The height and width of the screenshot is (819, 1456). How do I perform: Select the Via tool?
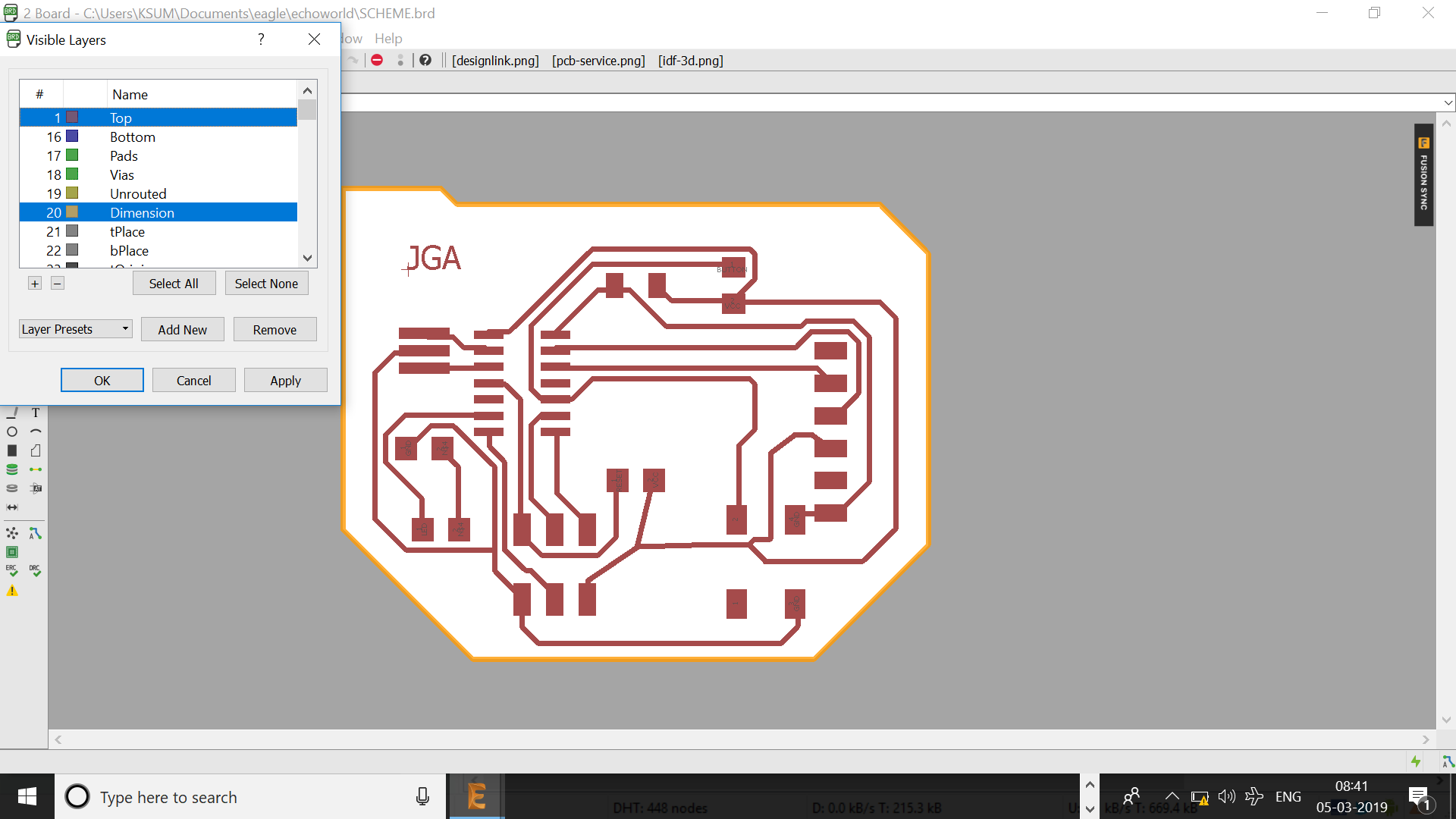pos(12,469)
